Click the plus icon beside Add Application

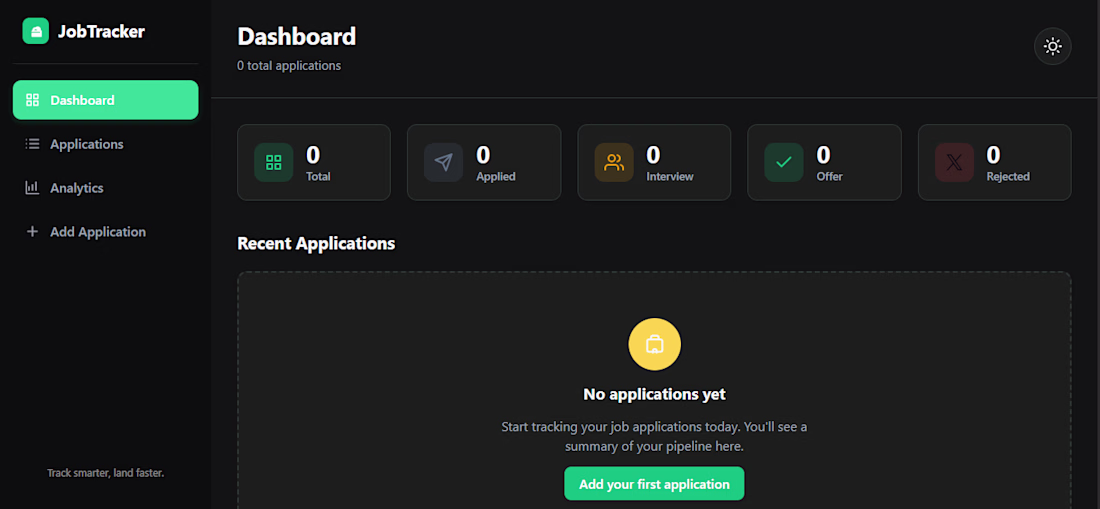(x=32, y=231)
